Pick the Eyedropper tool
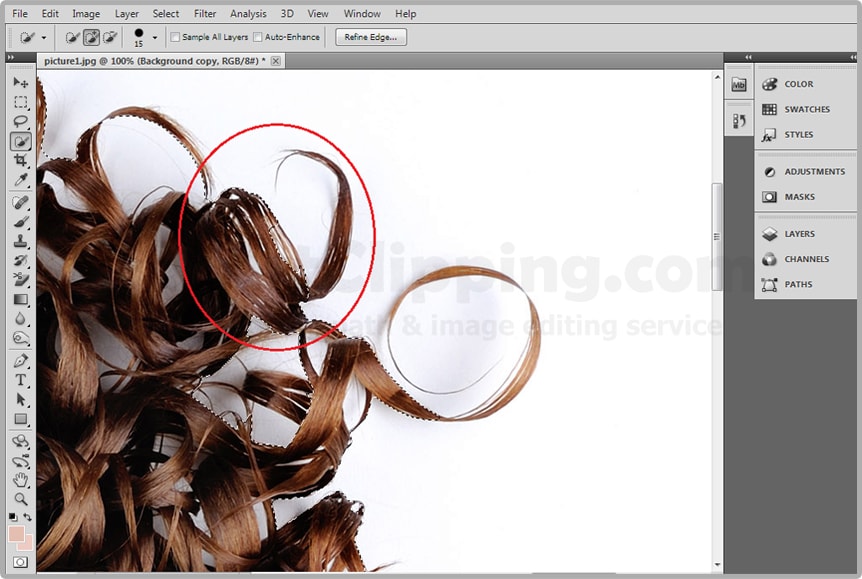The image size is (862, 579). coord(20,179)
